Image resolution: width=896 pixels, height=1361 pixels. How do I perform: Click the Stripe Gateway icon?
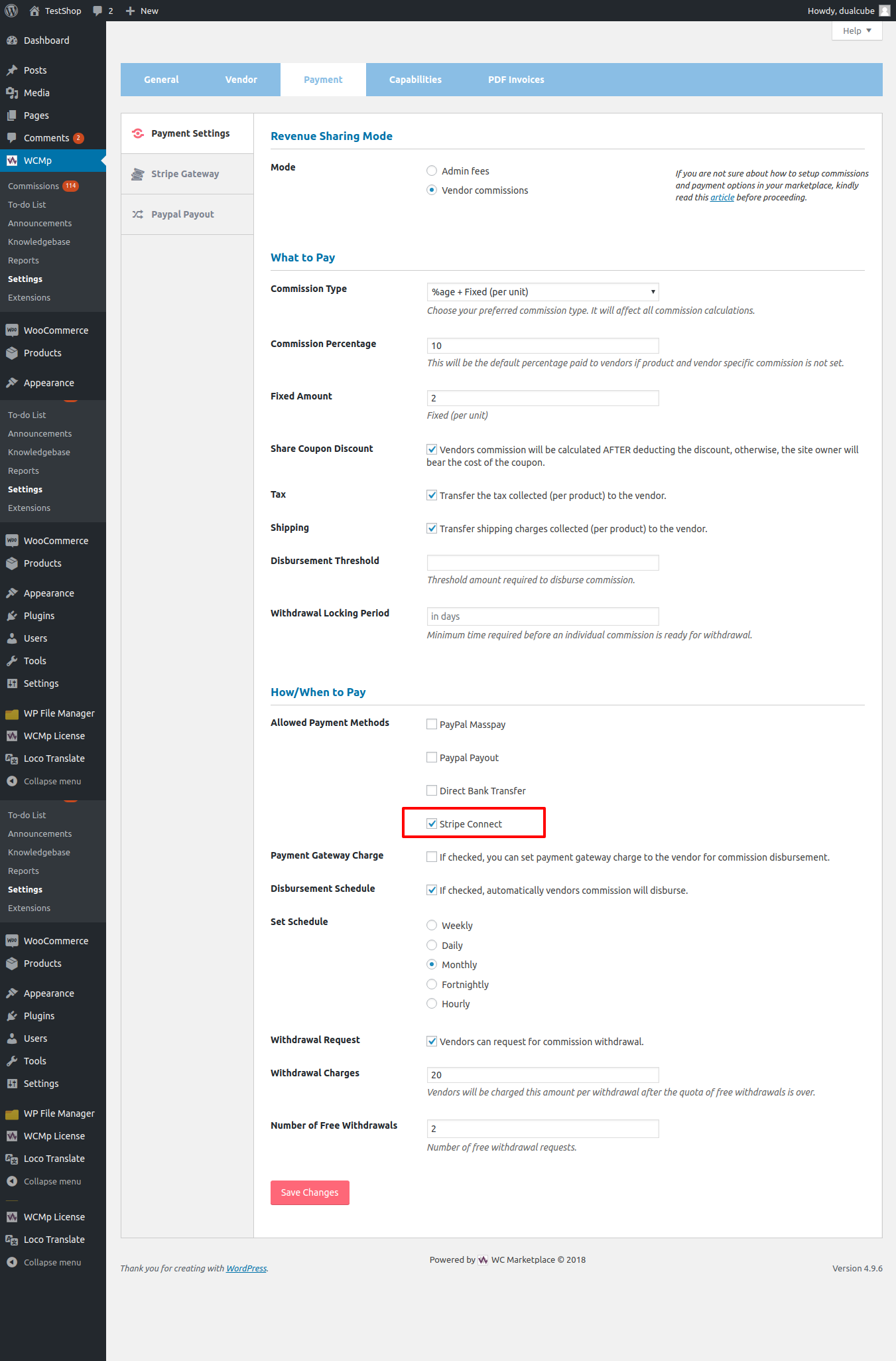click(138, 174)
